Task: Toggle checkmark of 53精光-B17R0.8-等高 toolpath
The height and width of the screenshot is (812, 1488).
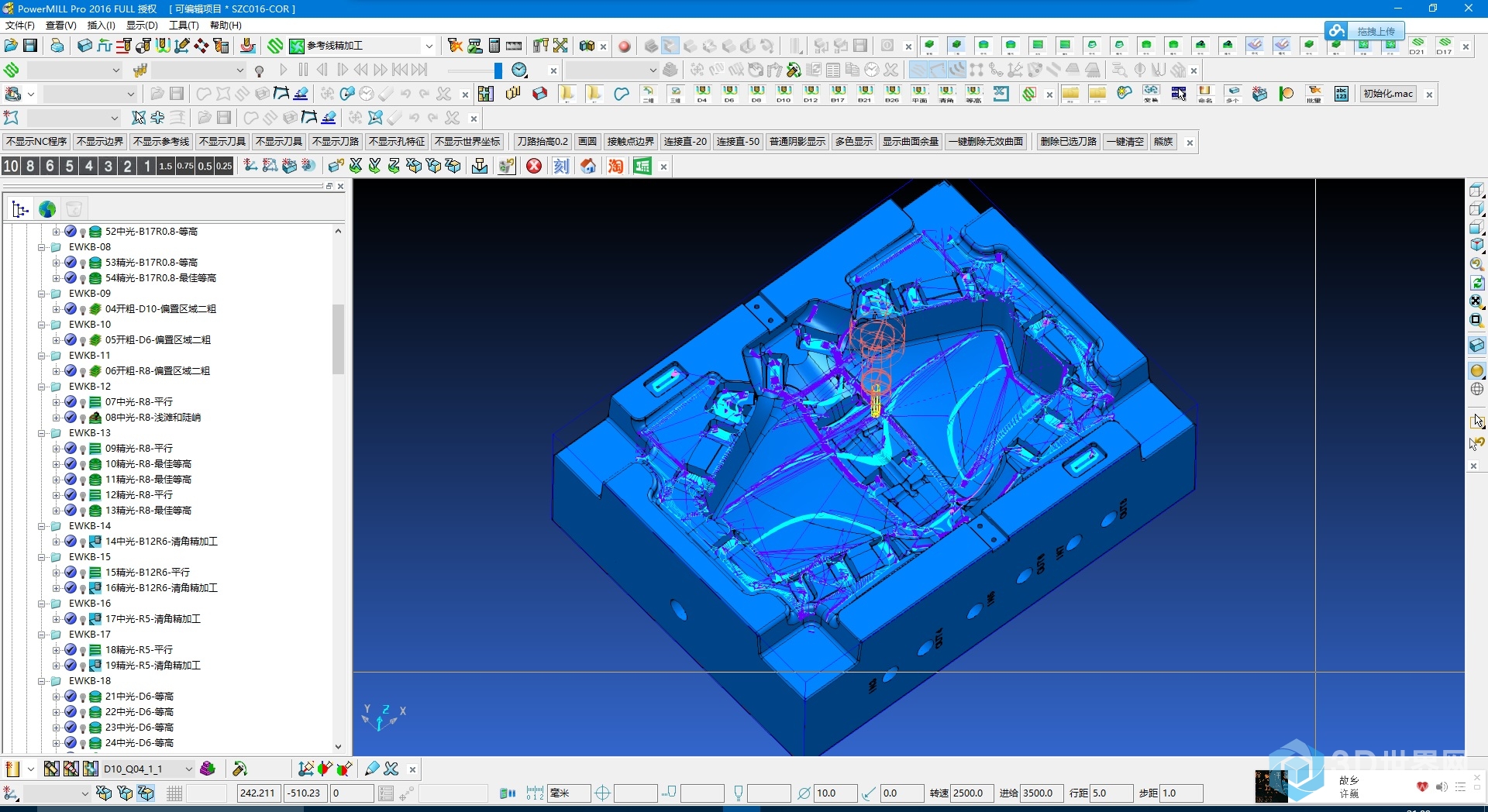Action: tap(71, 262)
